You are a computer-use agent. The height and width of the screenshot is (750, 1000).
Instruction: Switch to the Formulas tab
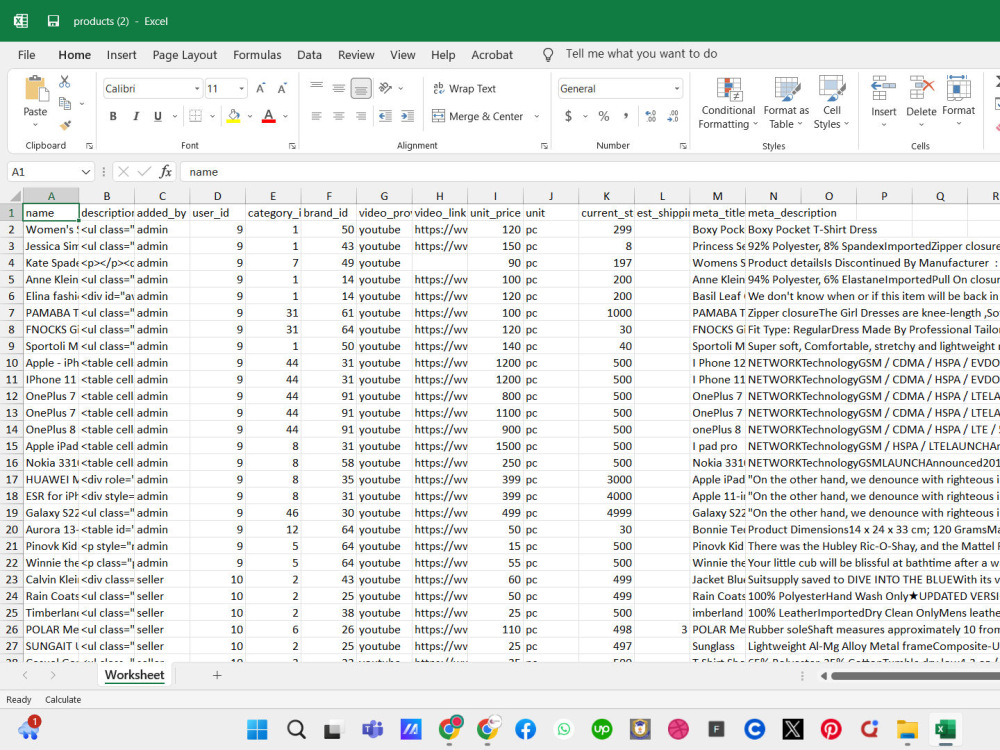[x=257, y=55]
